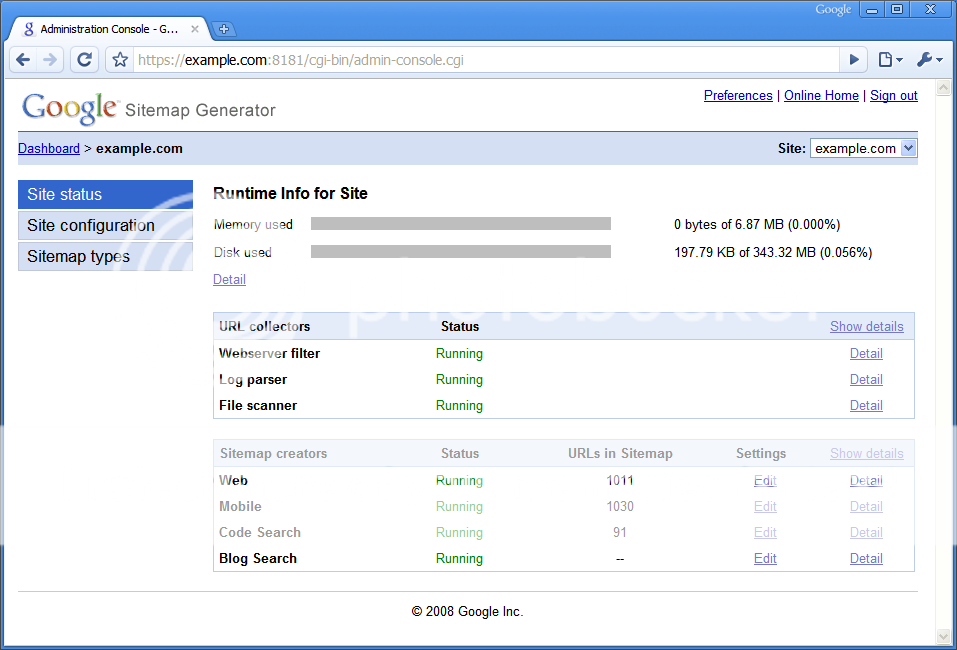Click the browser Forward arrow button
This screenshot has height=650, width=957.
[x=50, y=60]
